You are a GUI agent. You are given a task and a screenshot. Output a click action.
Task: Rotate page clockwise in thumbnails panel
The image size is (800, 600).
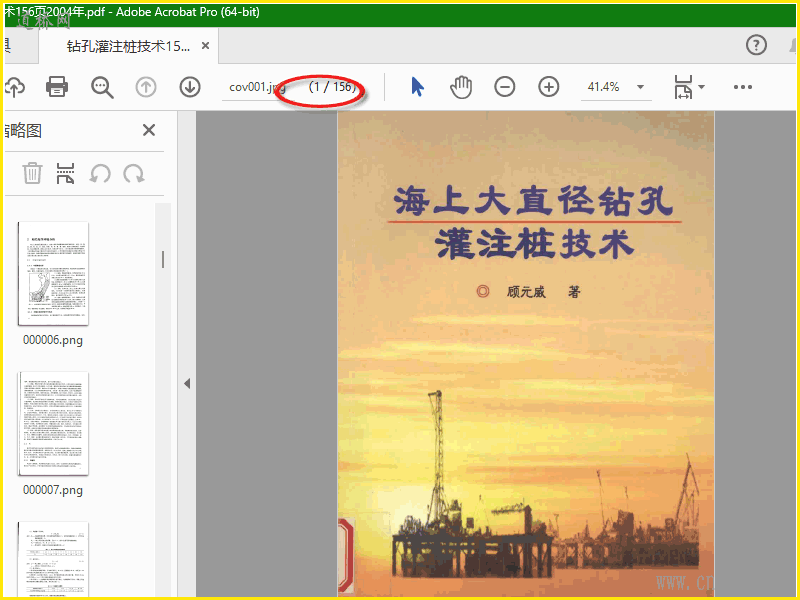133,173
